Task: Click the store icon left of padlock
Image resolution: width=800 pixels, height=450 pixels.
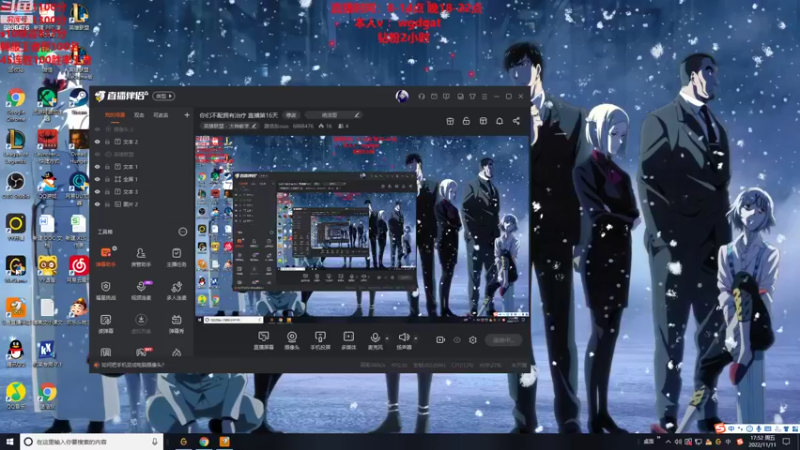Action: pos(450,121)
